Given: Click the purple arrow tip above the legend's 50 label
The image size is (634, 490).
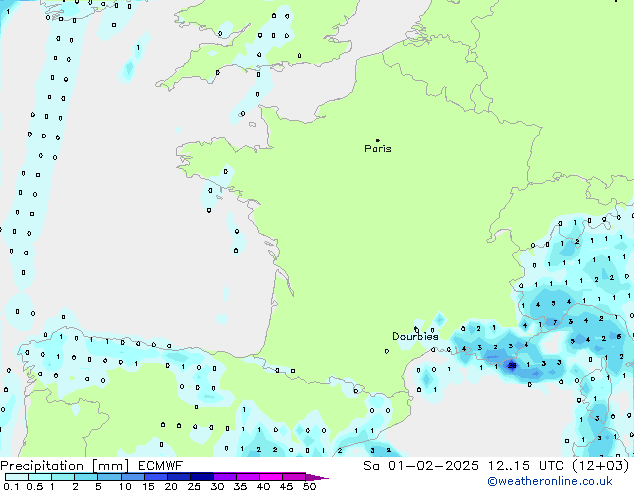Looking at the screenshot, I should click(318, 477).
